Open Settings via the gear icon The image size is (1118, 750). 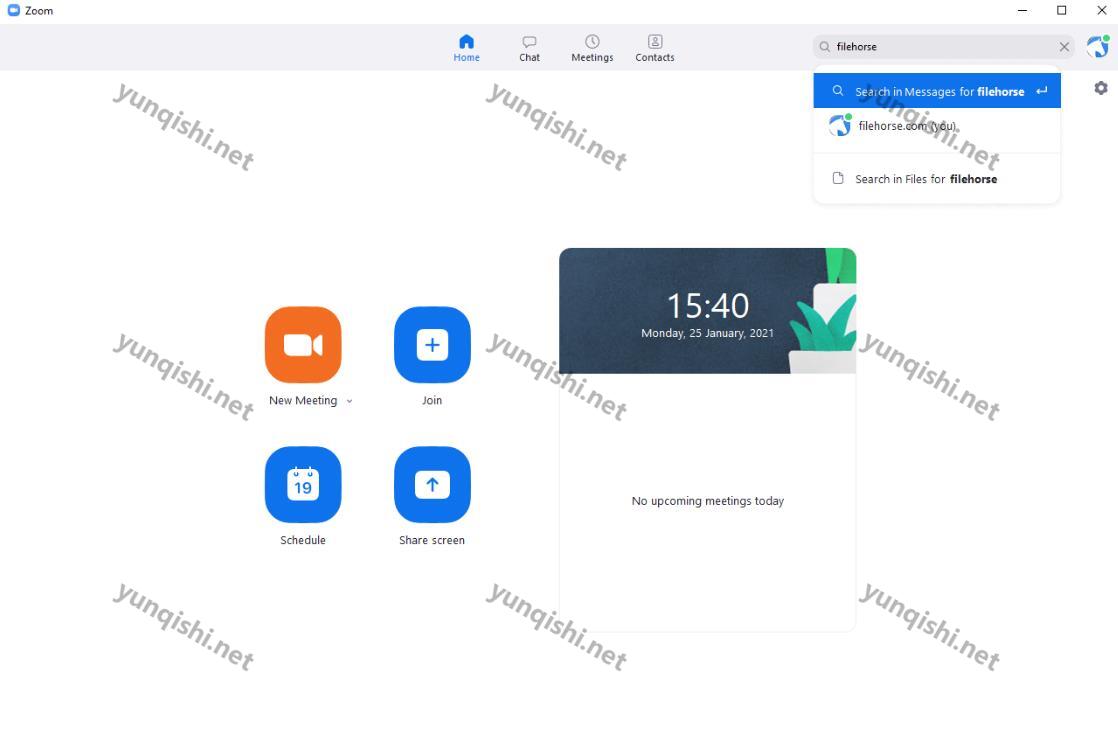[x=1101, y=88]
